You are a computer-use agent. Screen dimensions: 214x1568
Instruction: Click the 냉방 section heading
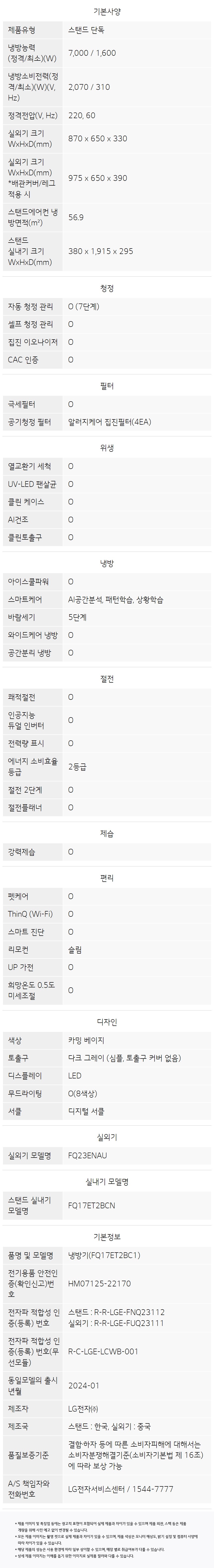click(x=107, y=564)
